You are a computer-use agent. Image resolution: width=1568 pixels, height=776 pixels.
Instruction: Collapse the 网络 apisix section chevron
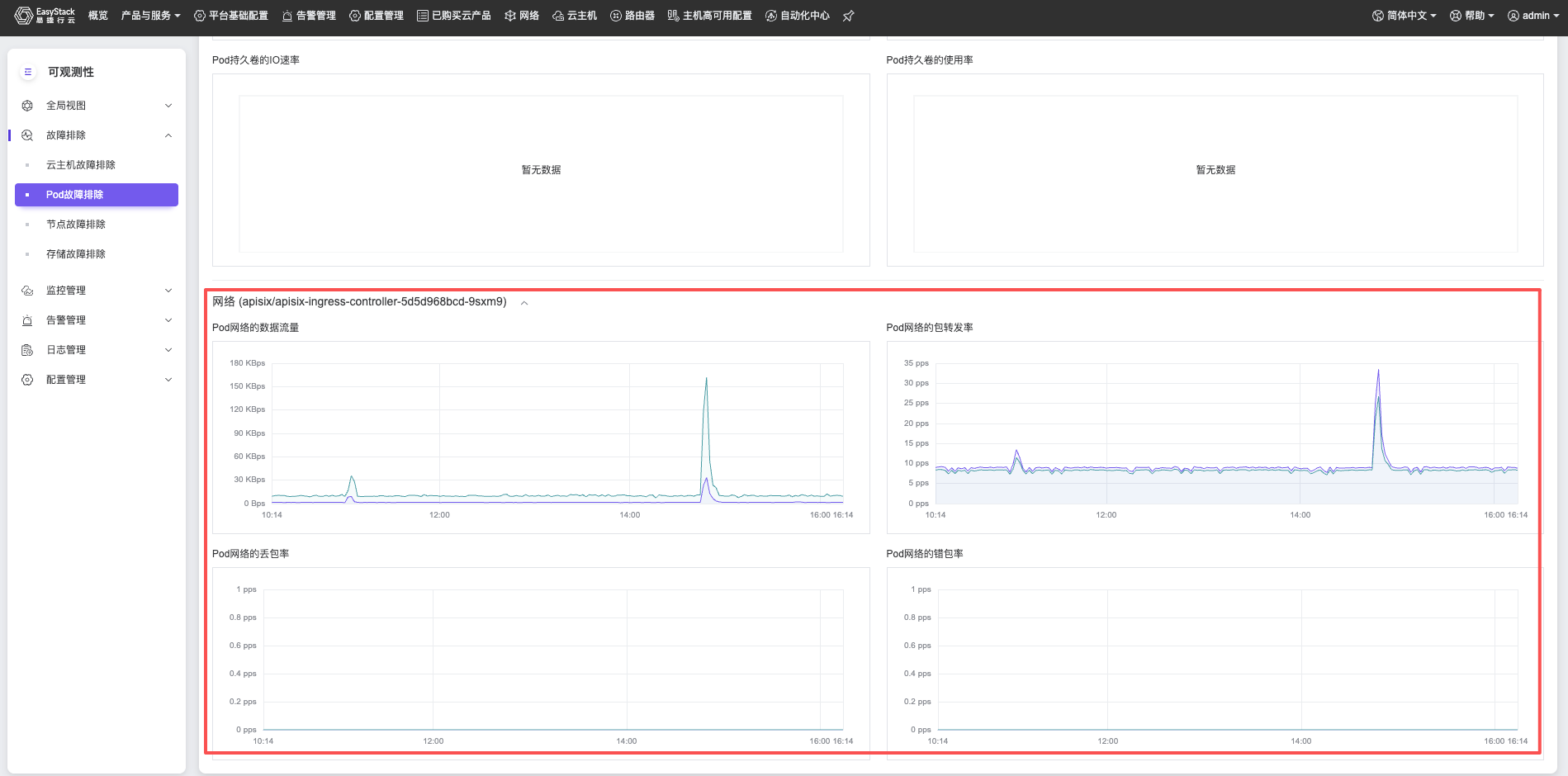524,303
